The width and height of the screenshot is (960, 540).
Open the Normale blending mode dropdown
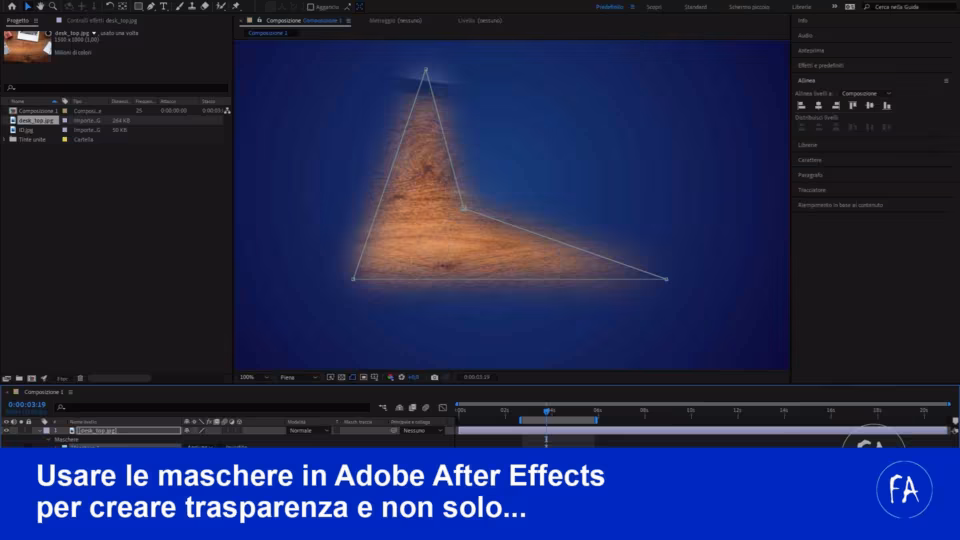coord(309,430)
